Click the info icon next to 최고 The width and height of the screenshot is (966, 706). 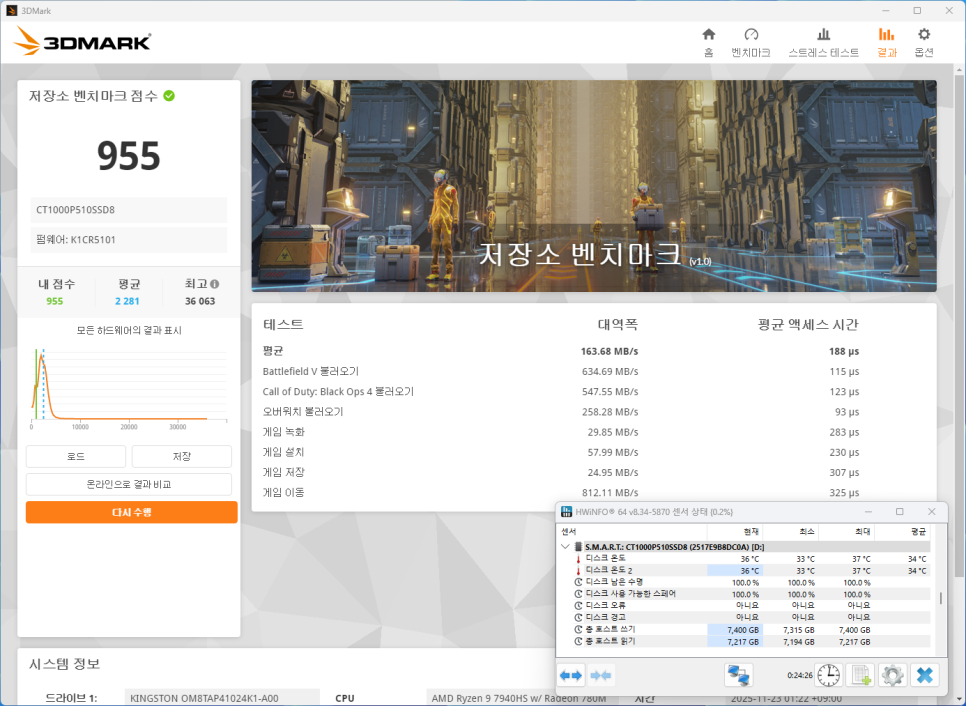(x=214, y=284)
